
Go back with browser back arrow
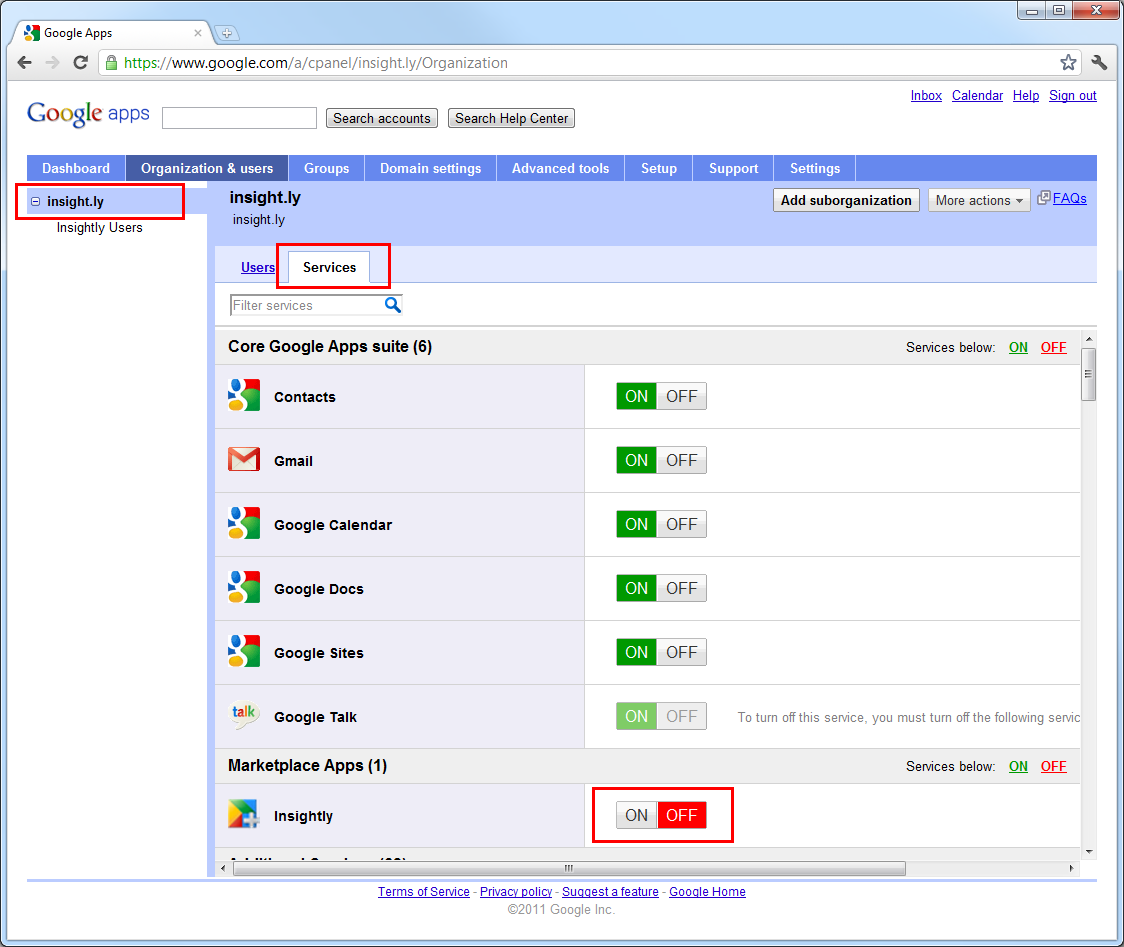[24, 63]
